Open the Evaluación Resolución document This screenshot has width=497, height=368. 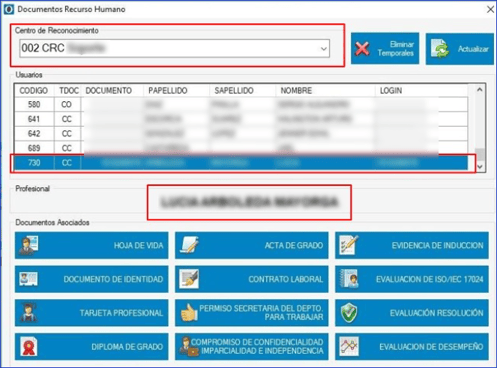(412, 313)
